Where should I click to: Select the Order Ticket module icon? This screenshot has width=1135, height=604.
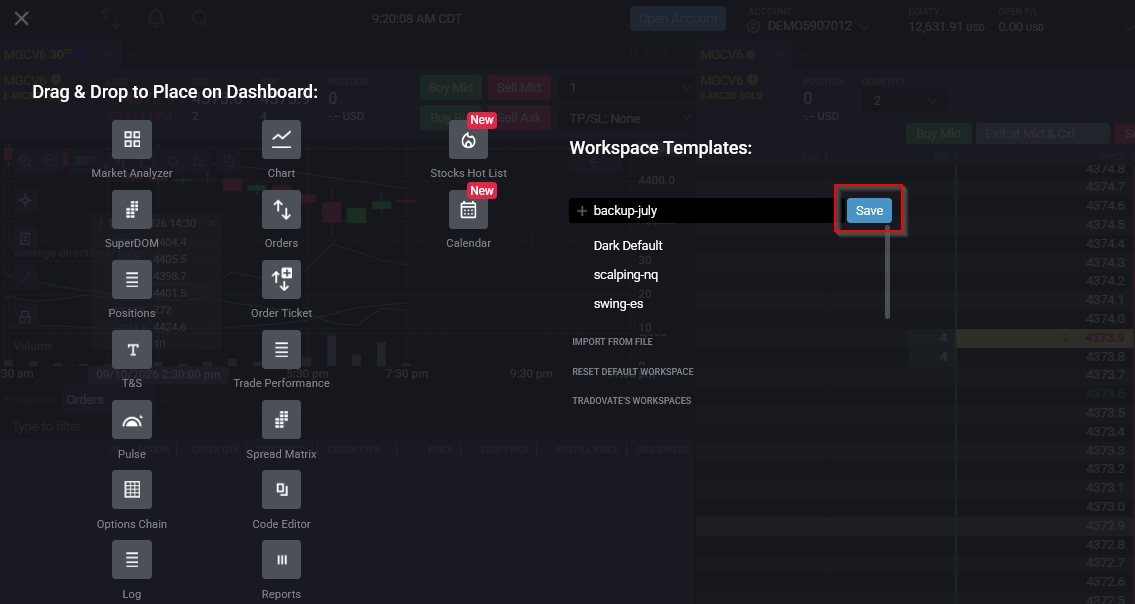coord(282,280)
